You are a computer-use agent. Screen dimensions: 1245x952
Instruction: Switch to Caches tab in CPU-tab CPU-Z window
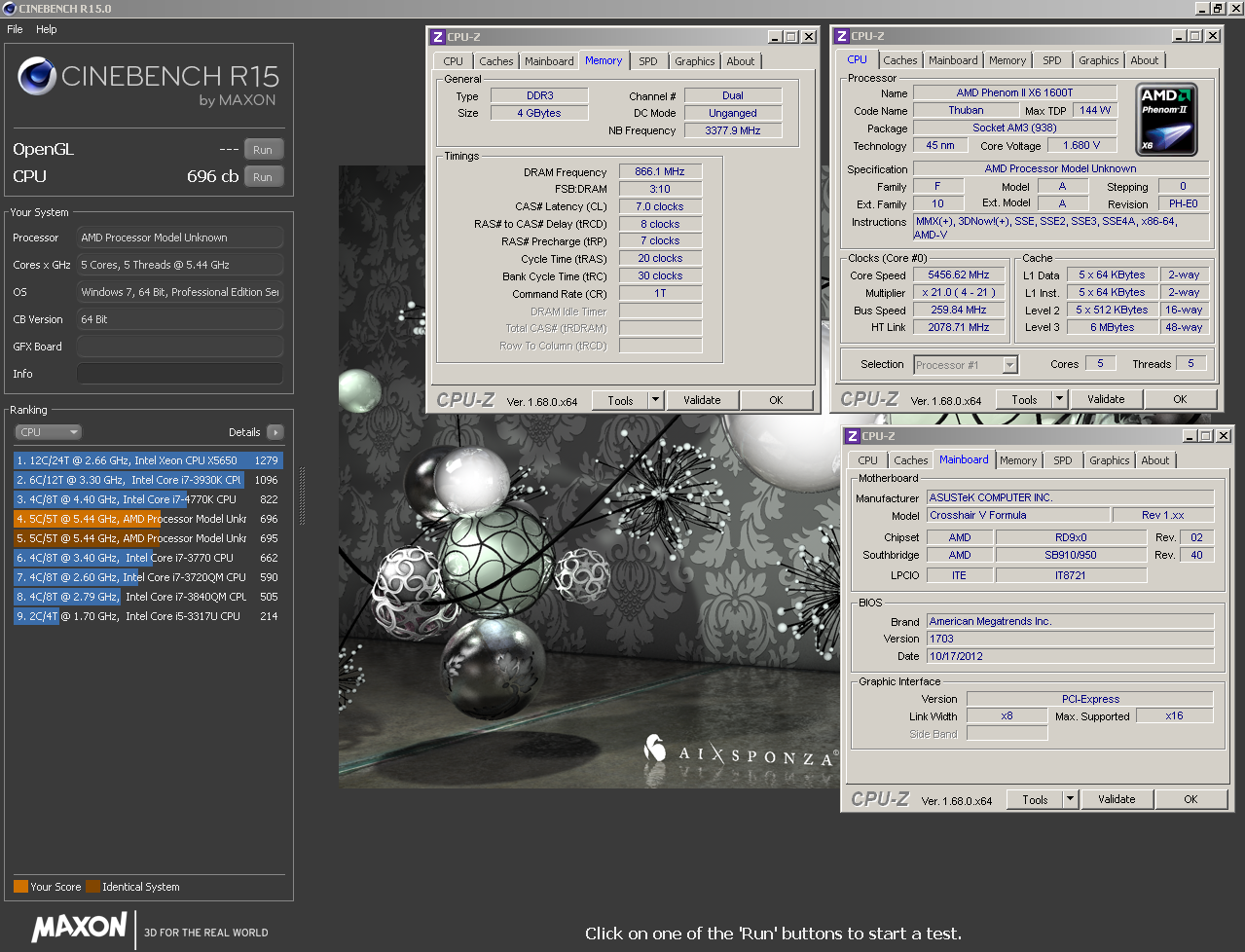pyautogui.click(x=900, y=60)
